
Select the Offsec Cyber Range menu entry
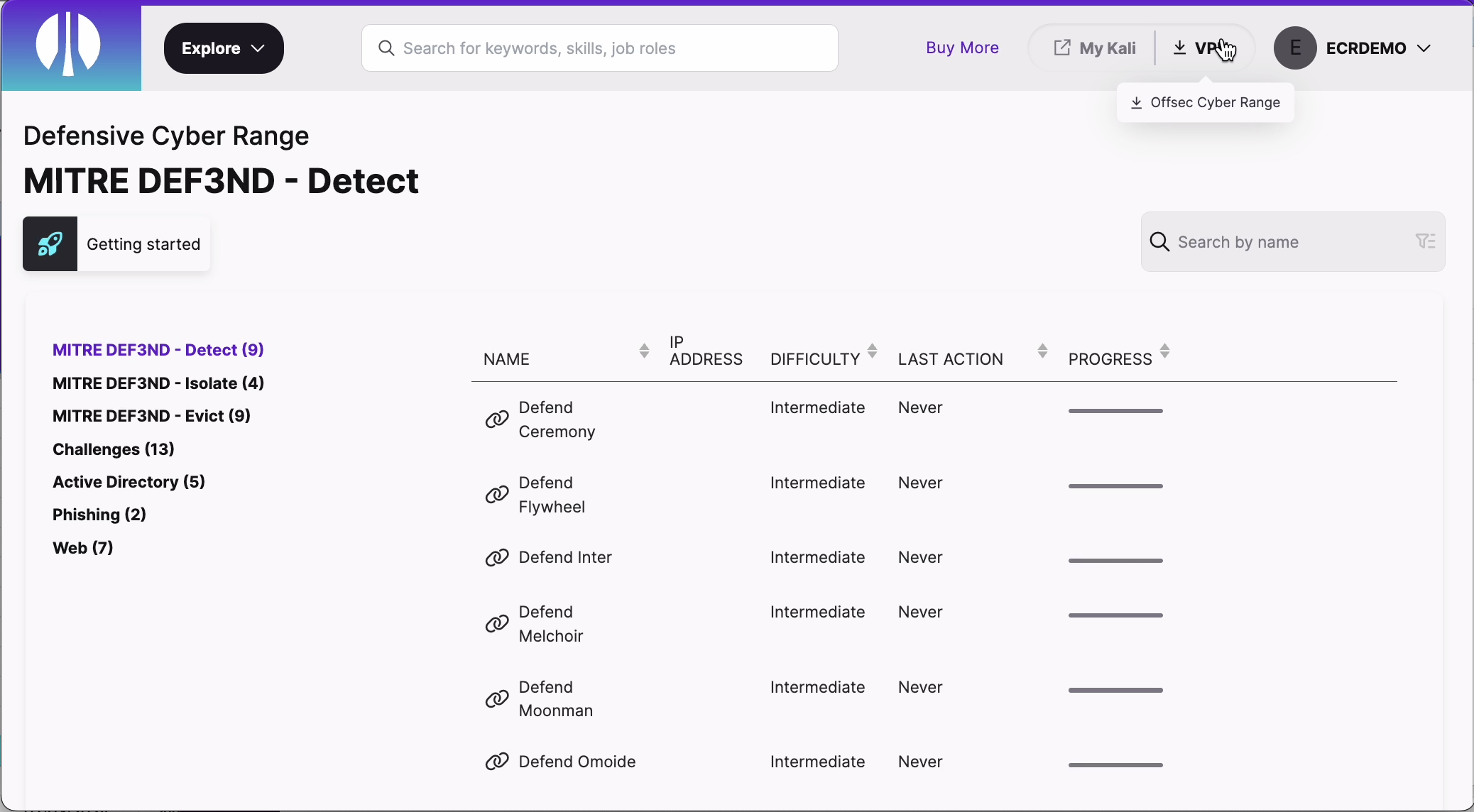(x=1214, y=102)
